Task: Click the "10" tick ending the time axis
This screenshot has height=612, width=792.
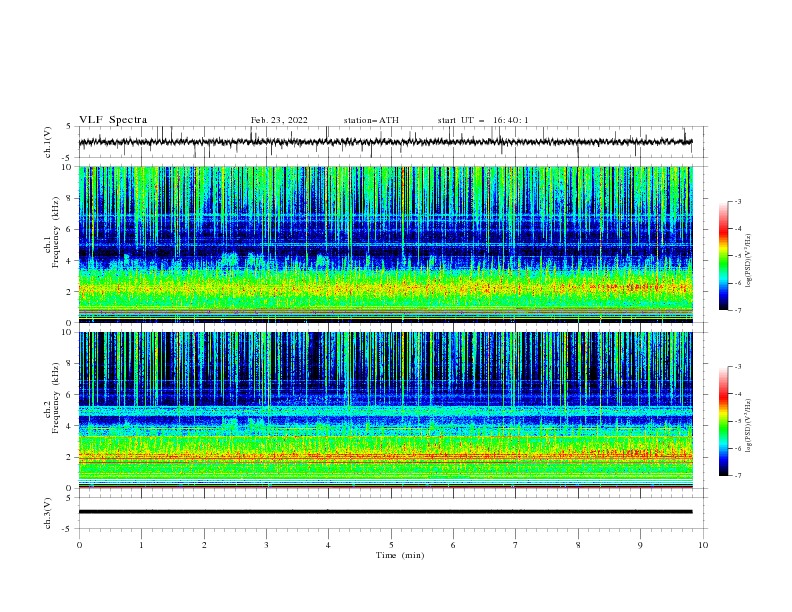Action: (703, 545)
